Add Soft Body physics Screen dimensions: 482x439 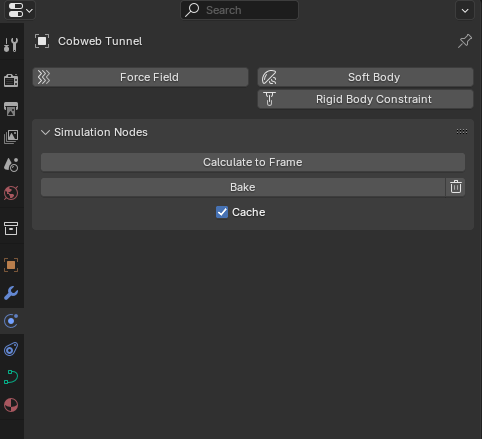tap(365, 77)
